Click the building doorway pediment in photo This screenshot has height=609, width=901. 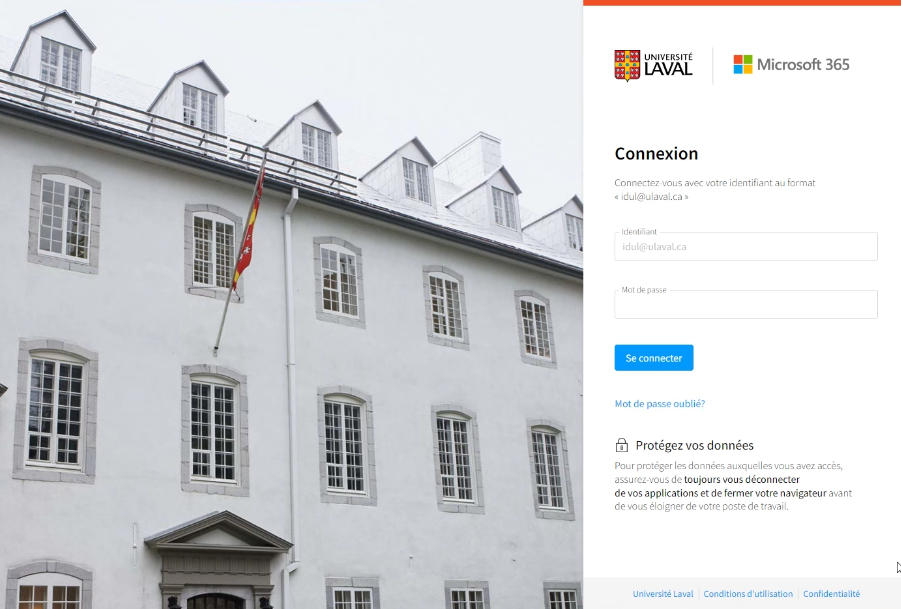click(218, 532)
